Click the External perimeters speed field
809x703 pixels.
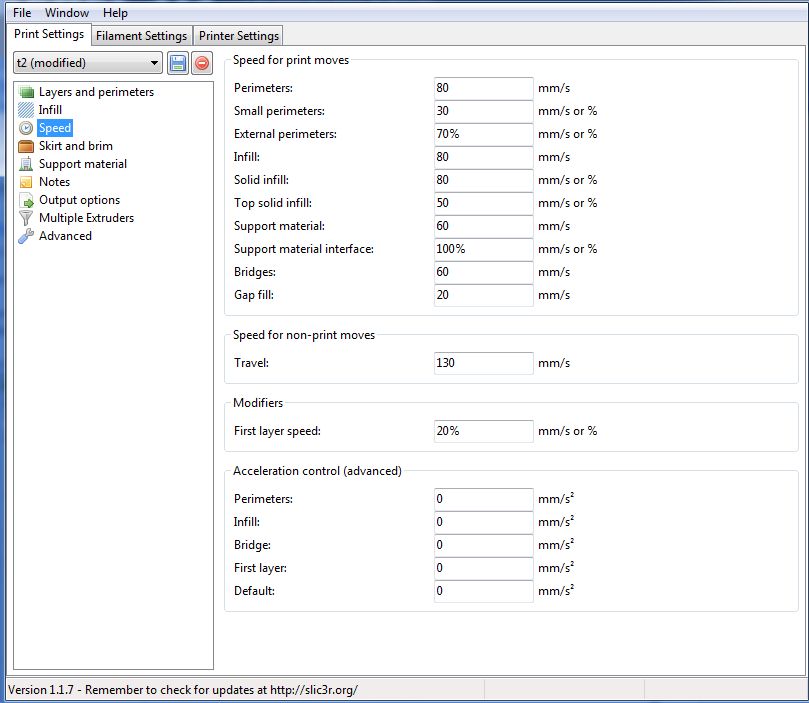coord(484,134)
